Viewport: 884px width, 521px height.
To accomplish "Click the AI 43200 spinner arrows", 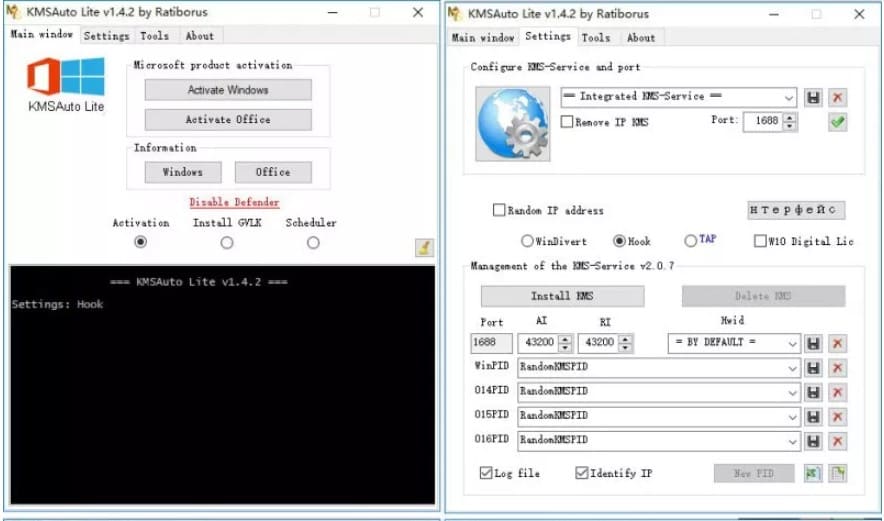I will (565, 343).
